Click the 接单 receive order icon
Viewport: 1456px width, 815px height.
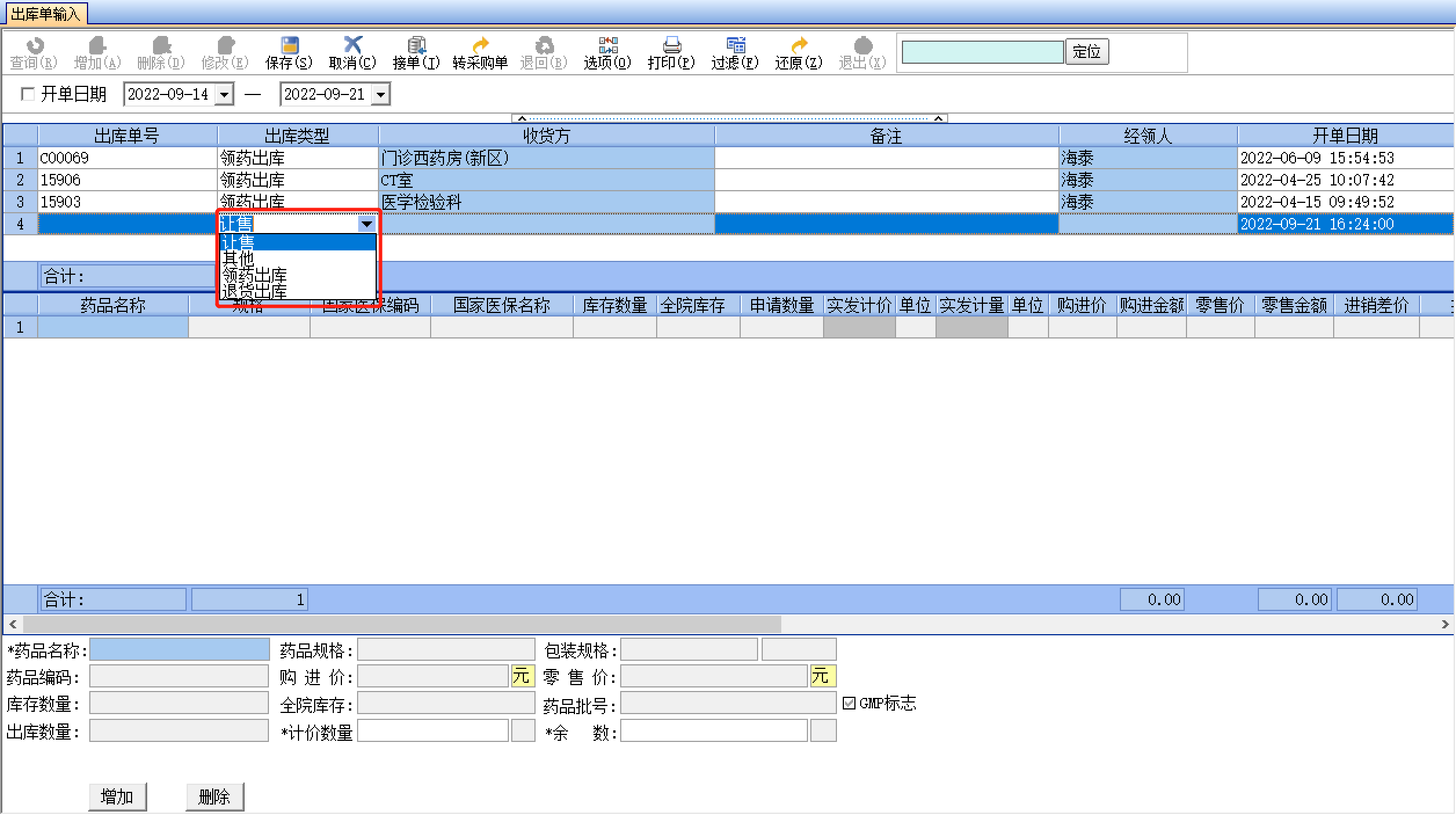416,46
